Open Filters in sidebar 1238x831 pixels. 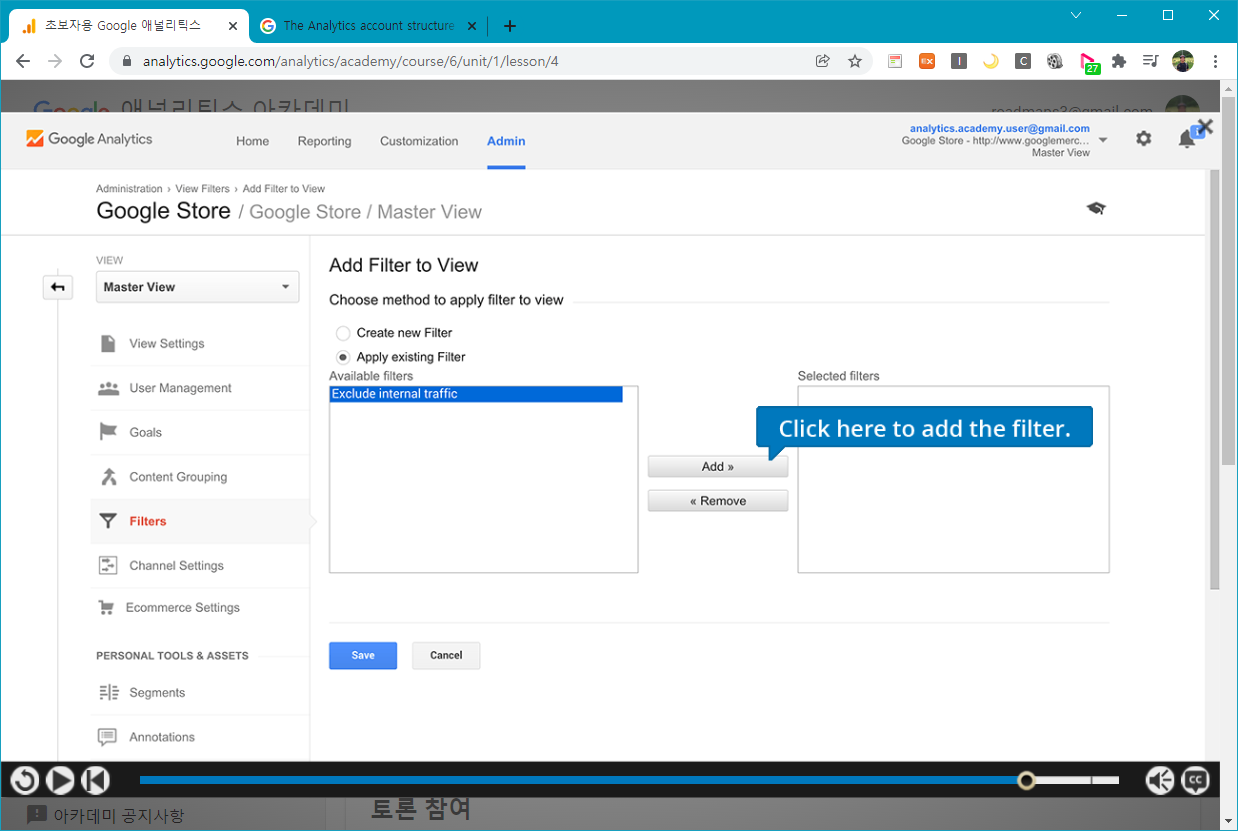point(148,521)
